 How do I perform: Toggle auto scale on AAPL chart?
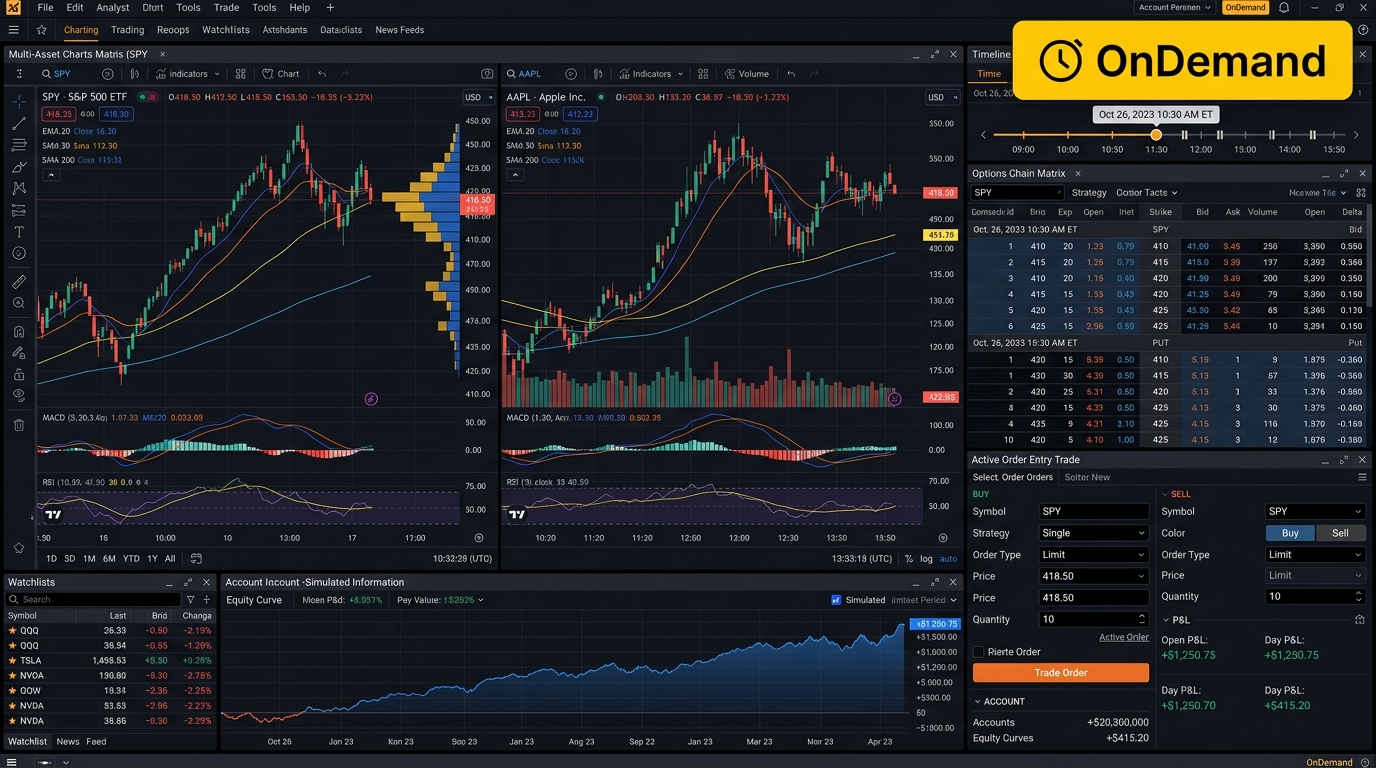(x=948, y=559)
